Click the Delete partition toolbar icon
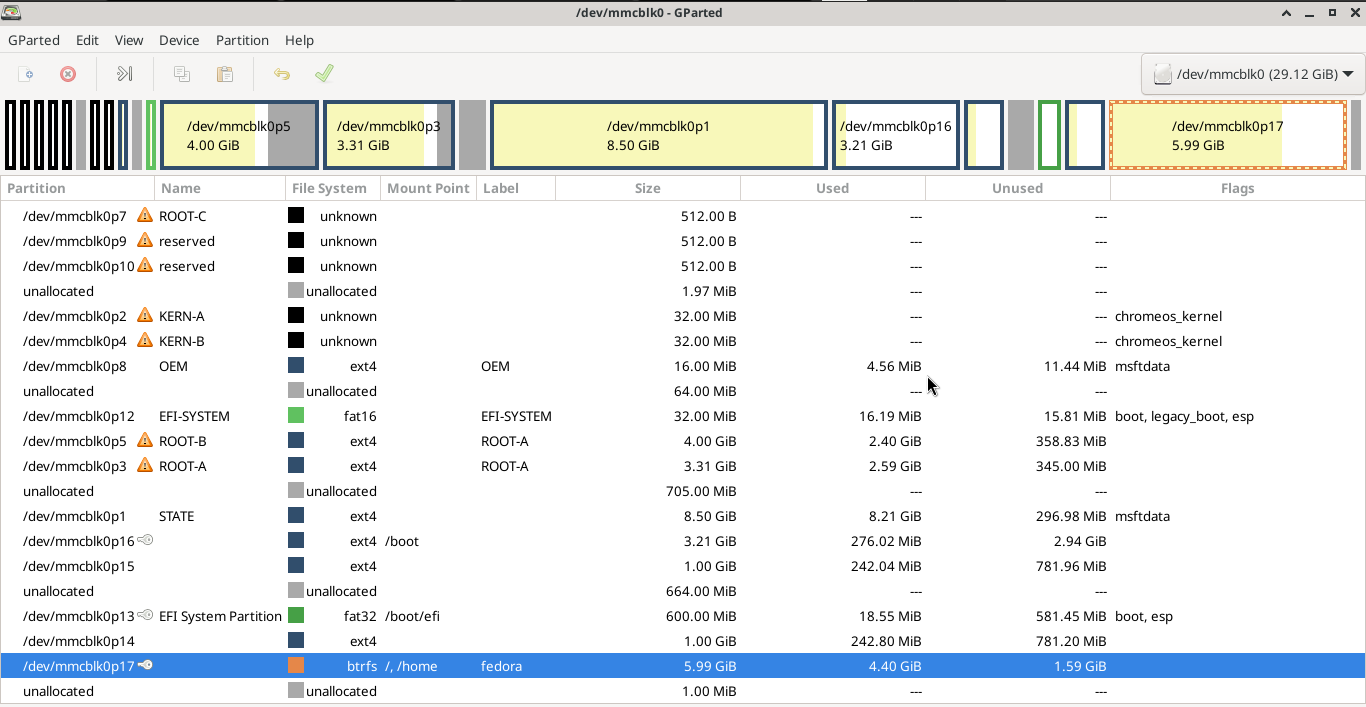The image size is (1366, 707). click(68, 74)
